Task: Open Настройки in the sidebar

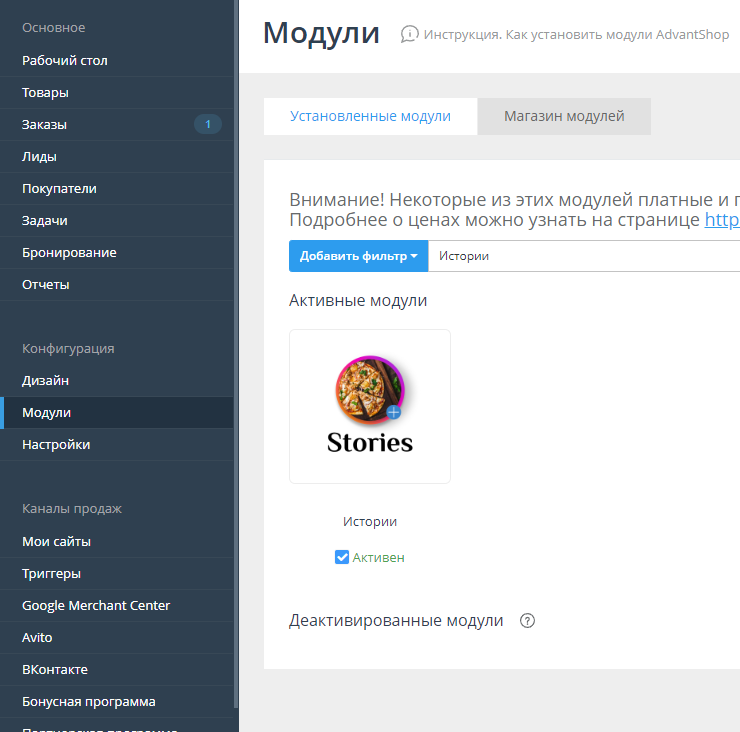Action: [x=56, y=445]
